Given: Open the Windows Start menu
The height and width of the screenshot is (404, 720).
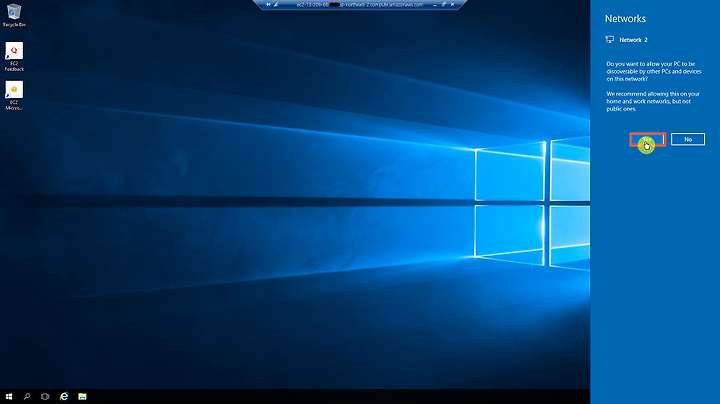Looking at the screenshot, I should click(9, 396).
